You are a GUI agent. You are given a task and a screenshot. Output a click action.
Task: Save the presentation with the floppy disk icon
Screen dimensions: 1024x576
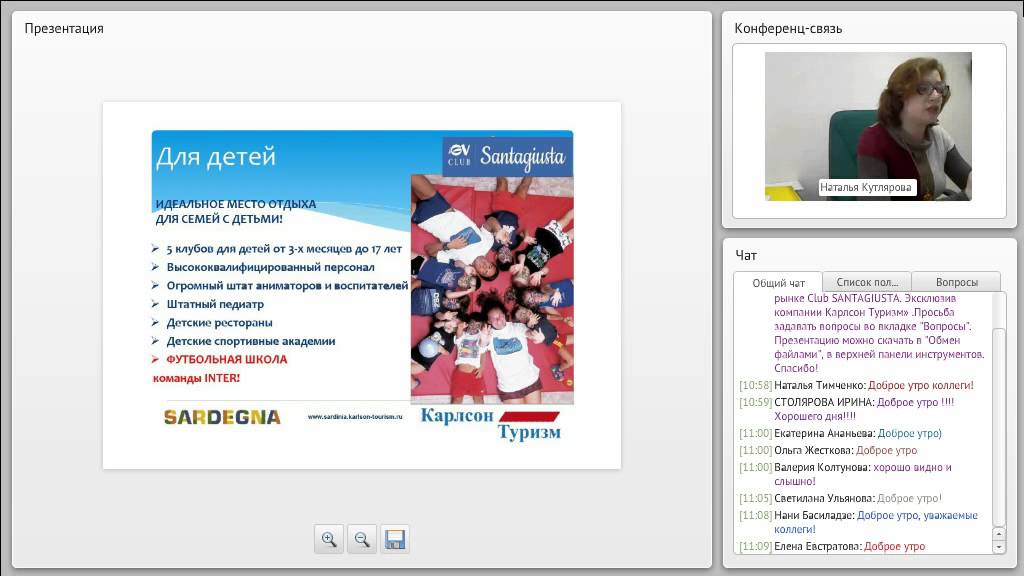tap(395, 539)
